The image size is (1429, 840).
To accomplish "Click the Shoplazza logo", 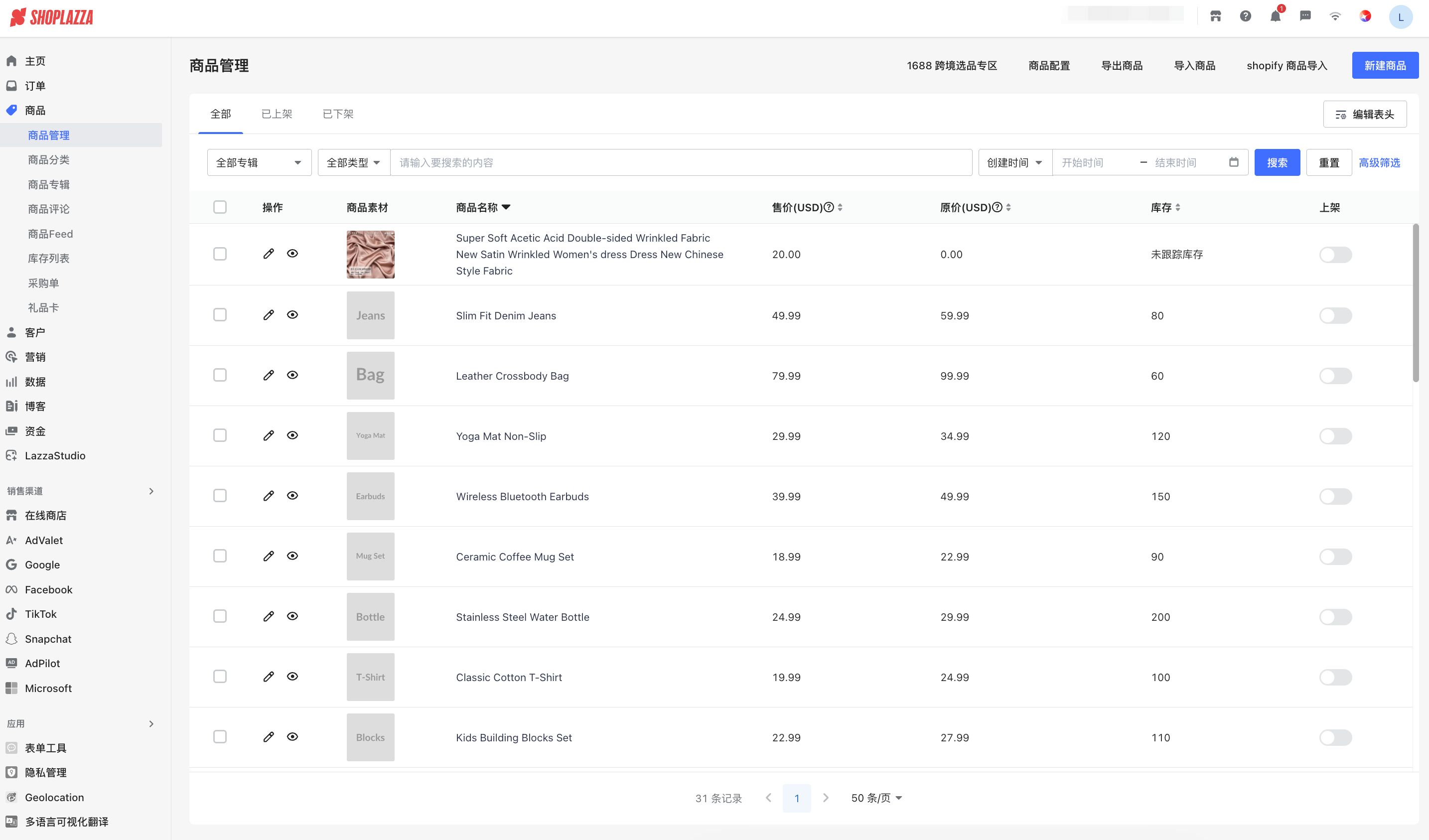I will pos(52,17).
